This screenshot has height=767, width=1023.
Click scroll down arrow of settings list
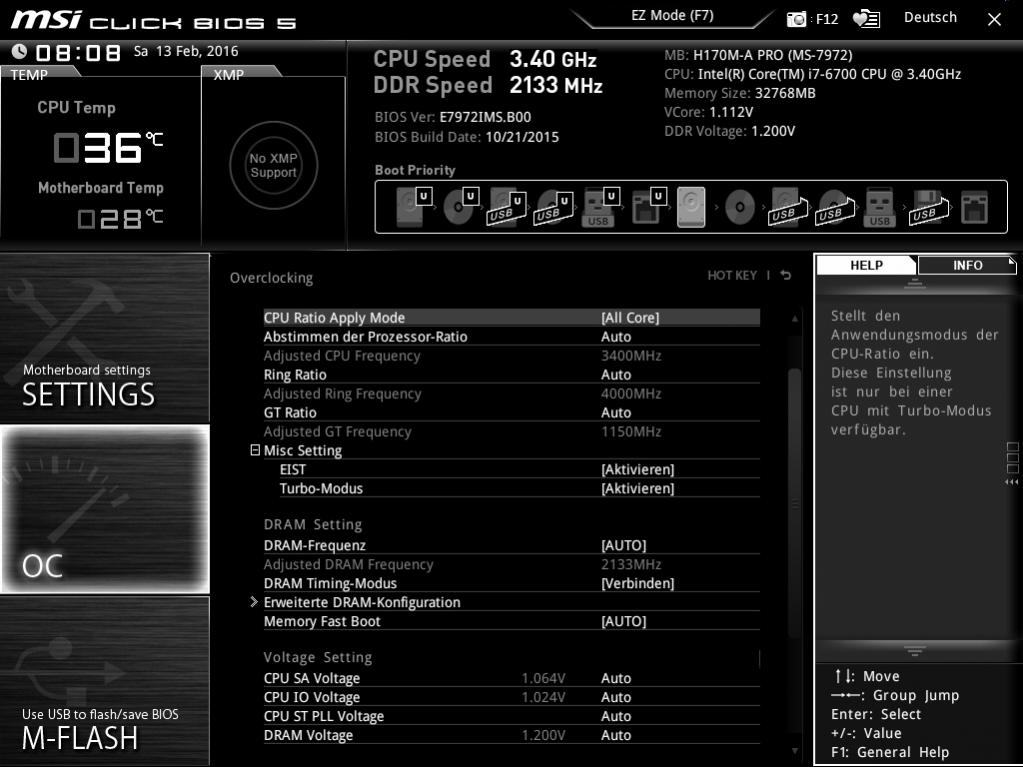pos(795,751)
